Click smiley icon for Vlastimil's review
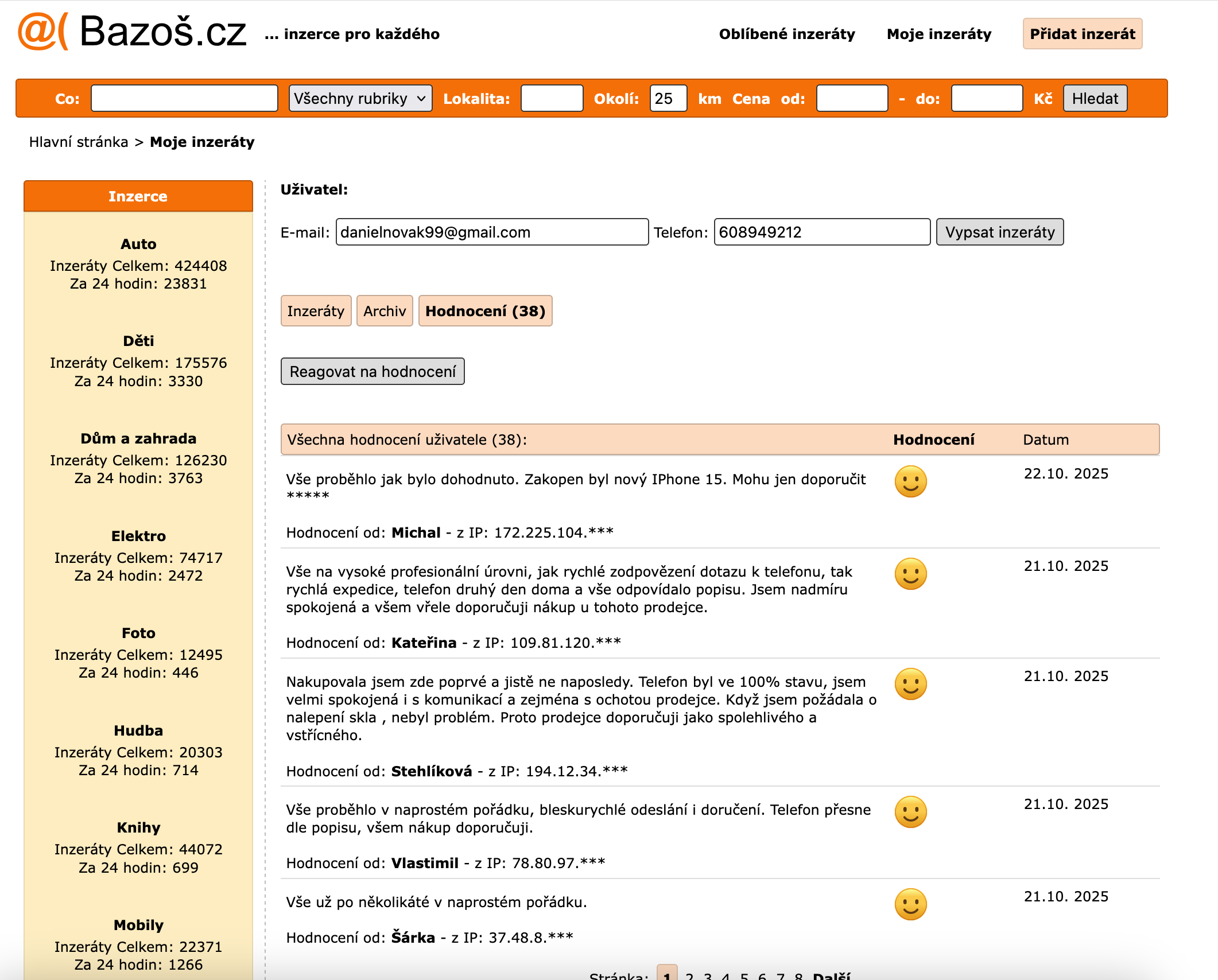Image resolution: width=1218 pixels, height=980 pixels. pos(910,811)
